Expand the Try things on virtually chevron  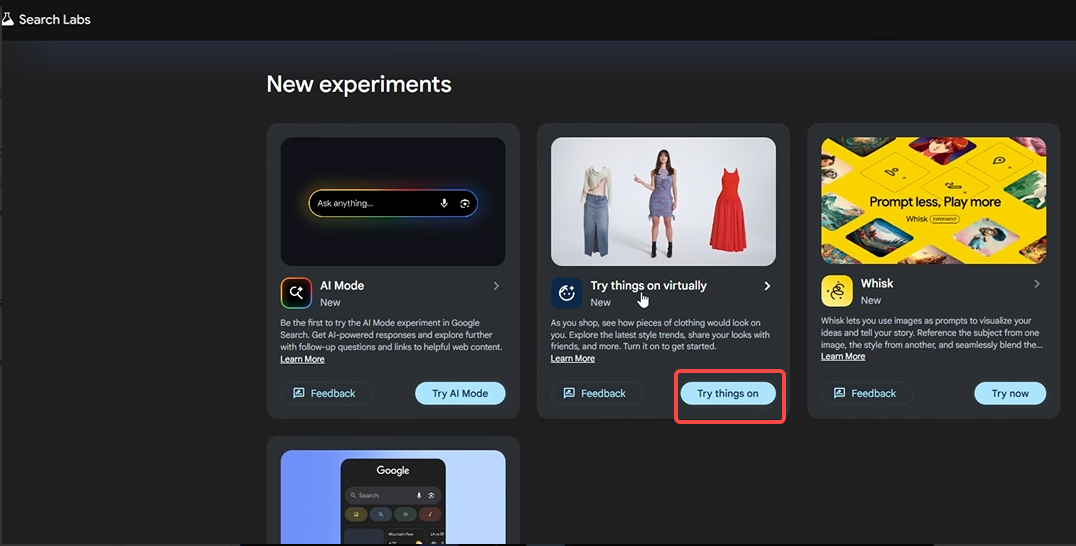point(767,286)
